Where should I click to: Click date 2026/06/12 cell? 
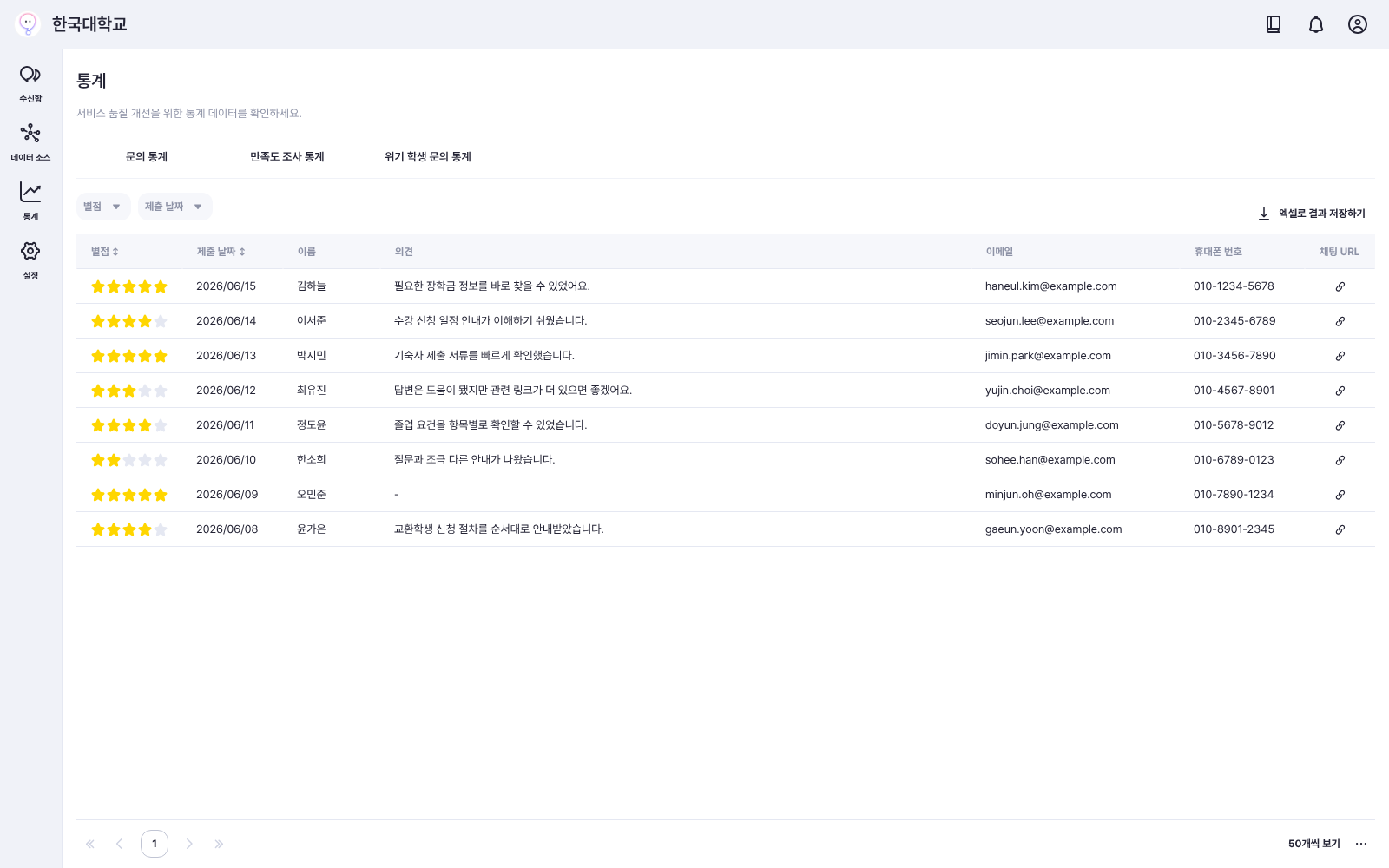227,391
